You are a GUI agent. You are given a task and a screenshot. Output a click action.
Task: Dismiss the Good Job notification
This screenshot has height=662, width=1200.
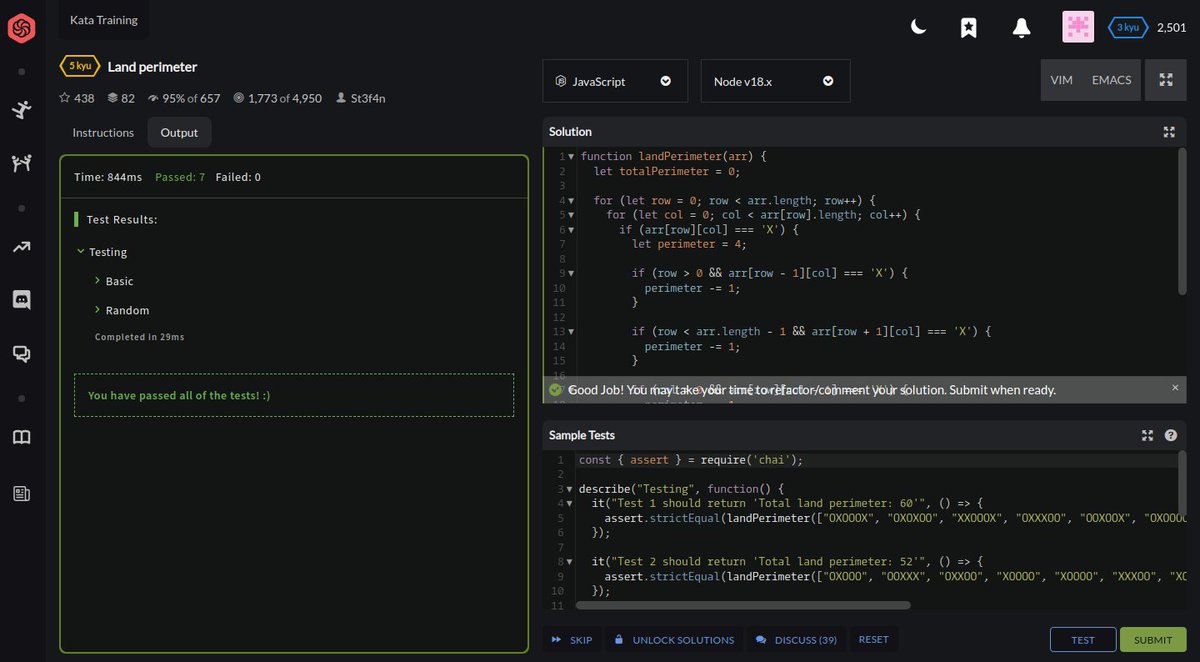pyautogui.click(x=1175, y=387)
